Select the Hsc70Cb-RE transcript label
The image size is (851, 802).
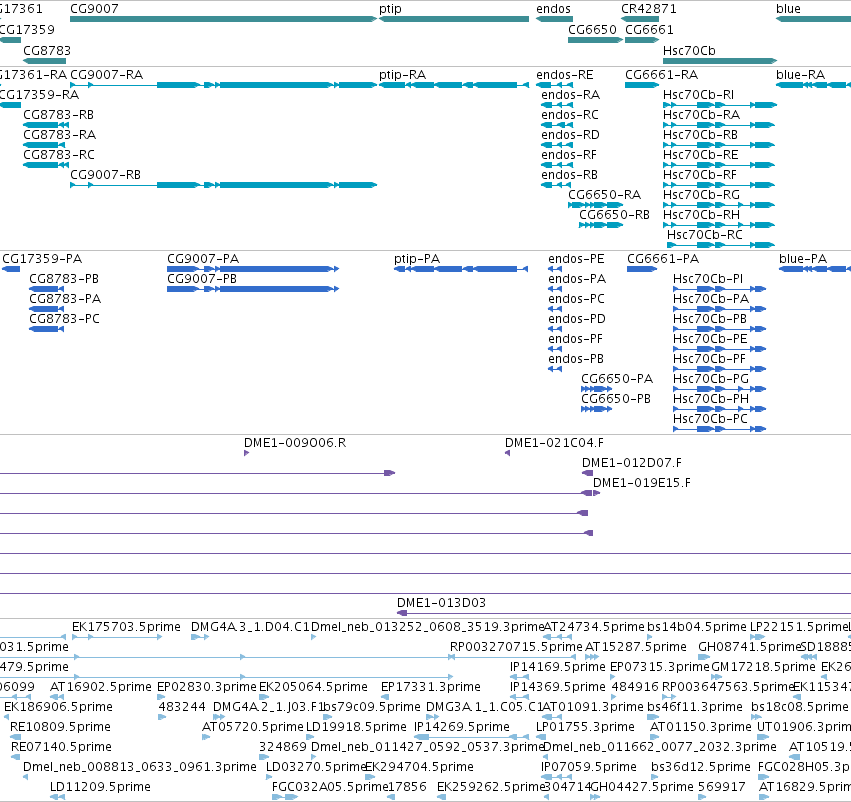[700, 155]
